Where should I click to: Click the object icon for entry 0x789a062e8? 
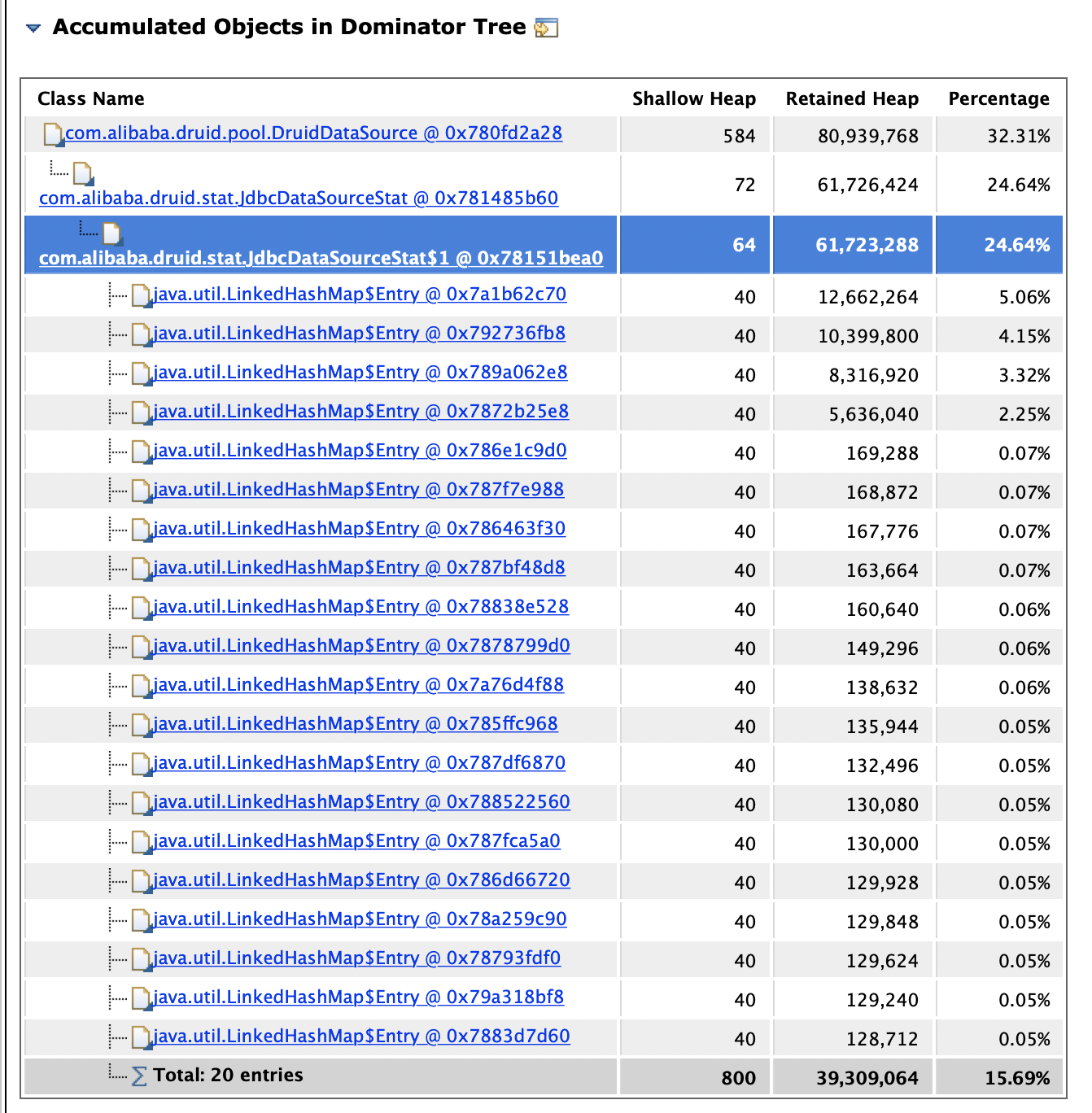click(142, 373)
